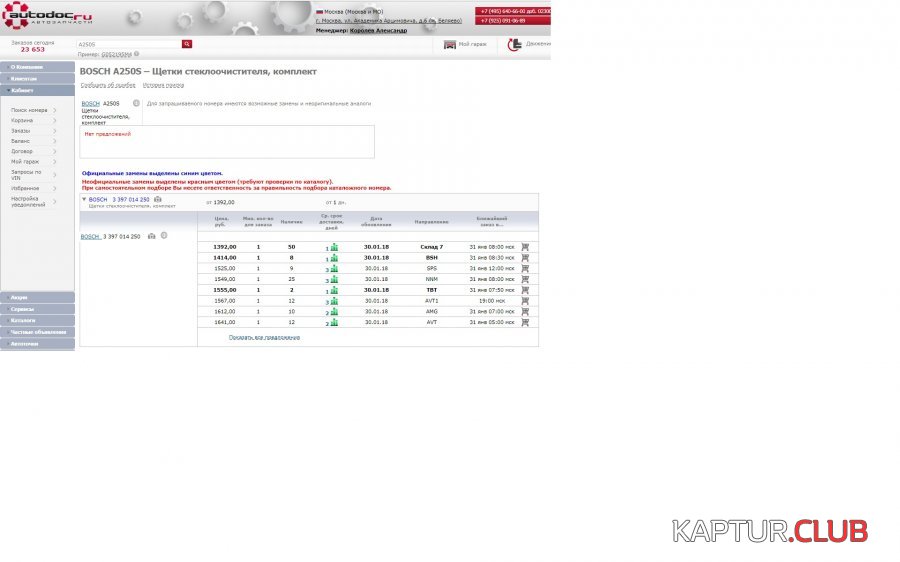Click the underlined BOSCH link in lower row

(90, 237)
